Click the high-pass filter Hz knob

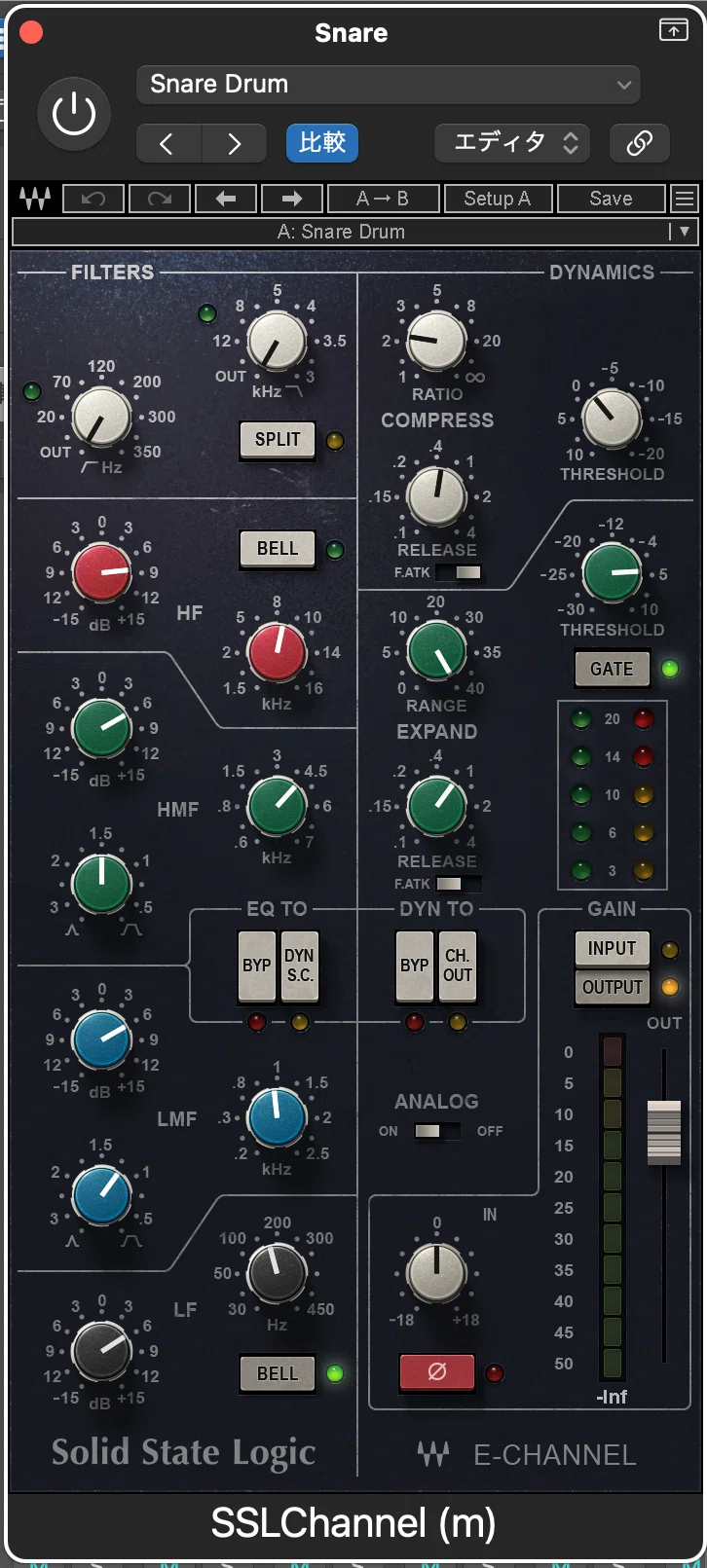point(101,417)
